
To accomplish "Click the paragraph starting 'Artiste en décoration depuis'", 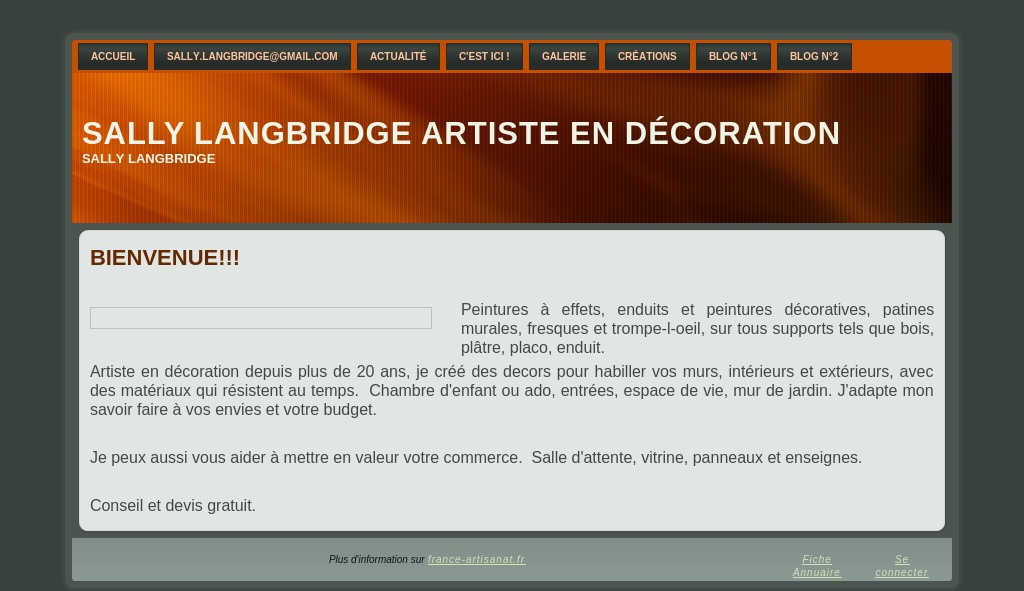I will [x=512, y=391].
